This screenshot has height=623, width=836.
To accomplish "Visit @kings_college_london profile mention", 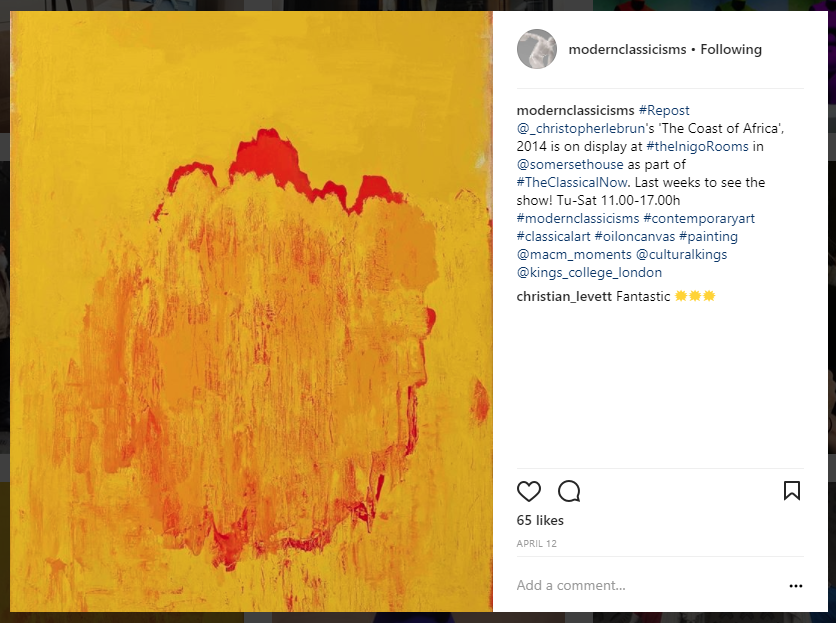I will point(589,273).
